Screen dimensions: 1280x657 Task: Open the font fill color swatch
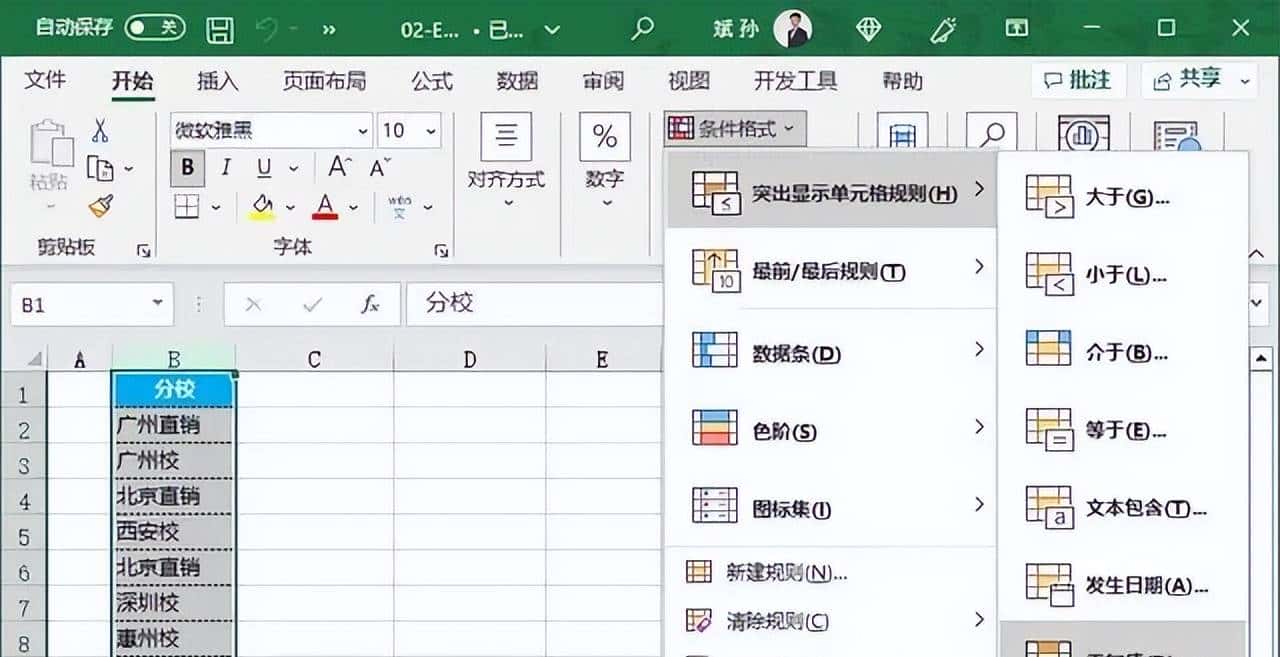pos(263,205)
